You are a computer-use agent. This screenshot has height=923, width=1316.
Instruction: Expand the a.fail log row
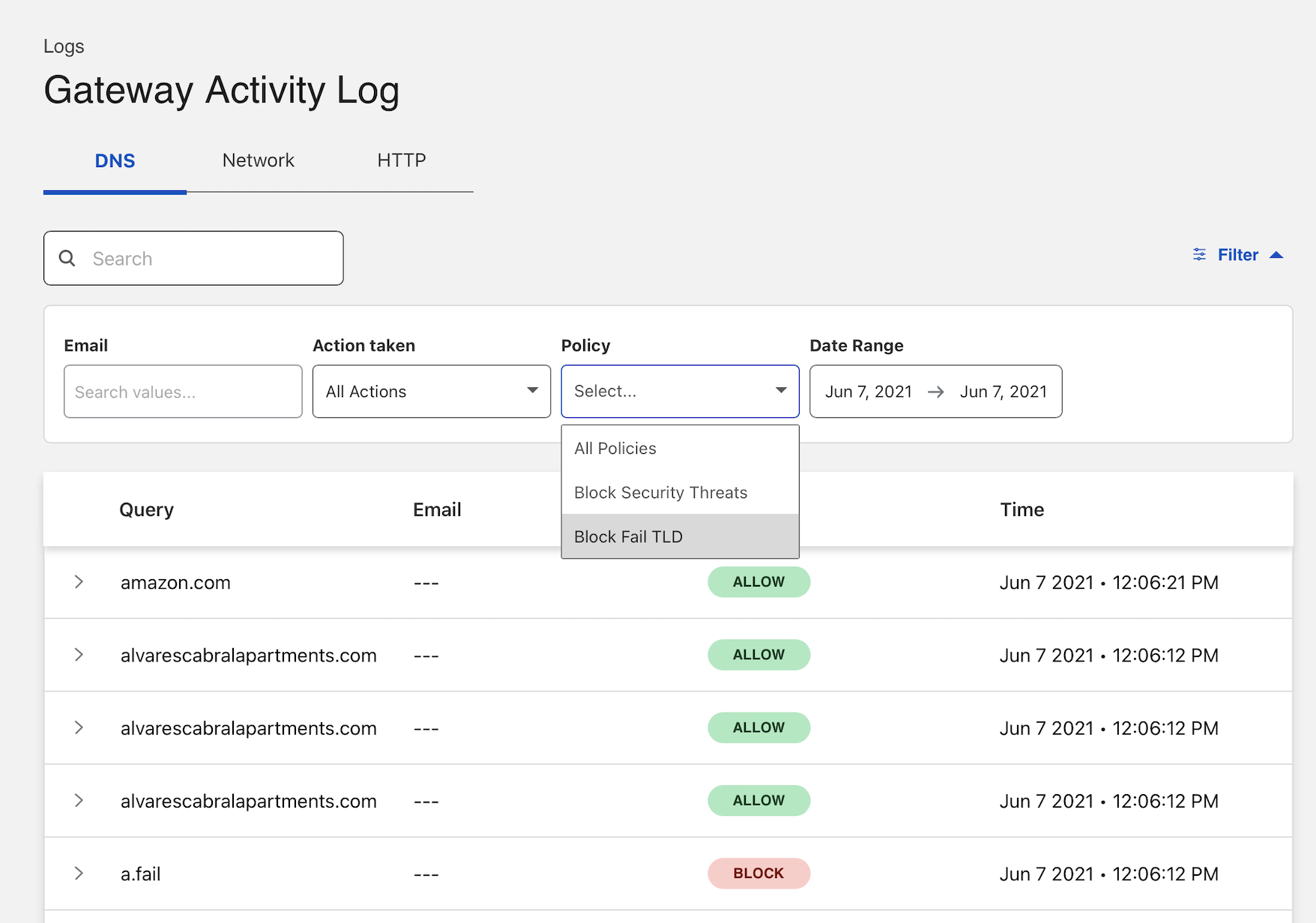click(x=79, y=874)
